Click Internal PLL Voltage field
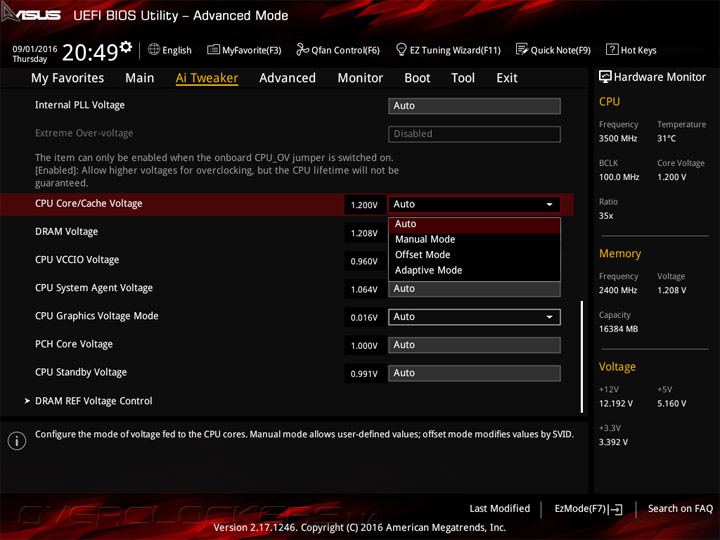The image size is (720, 540). pyautogui.click(x=474, y=106)
